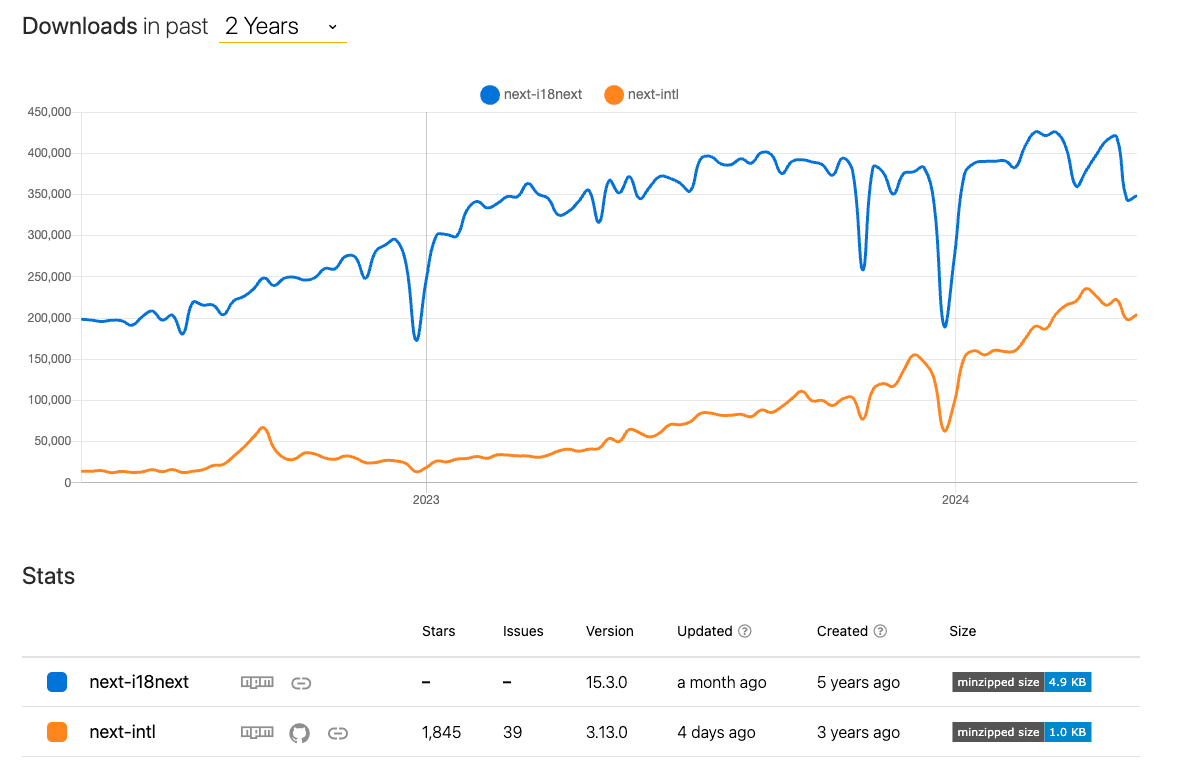Open the downloads time range dropdown
Image resolution: width=1180 pixels, height=776 pixels.
[282, 27]
